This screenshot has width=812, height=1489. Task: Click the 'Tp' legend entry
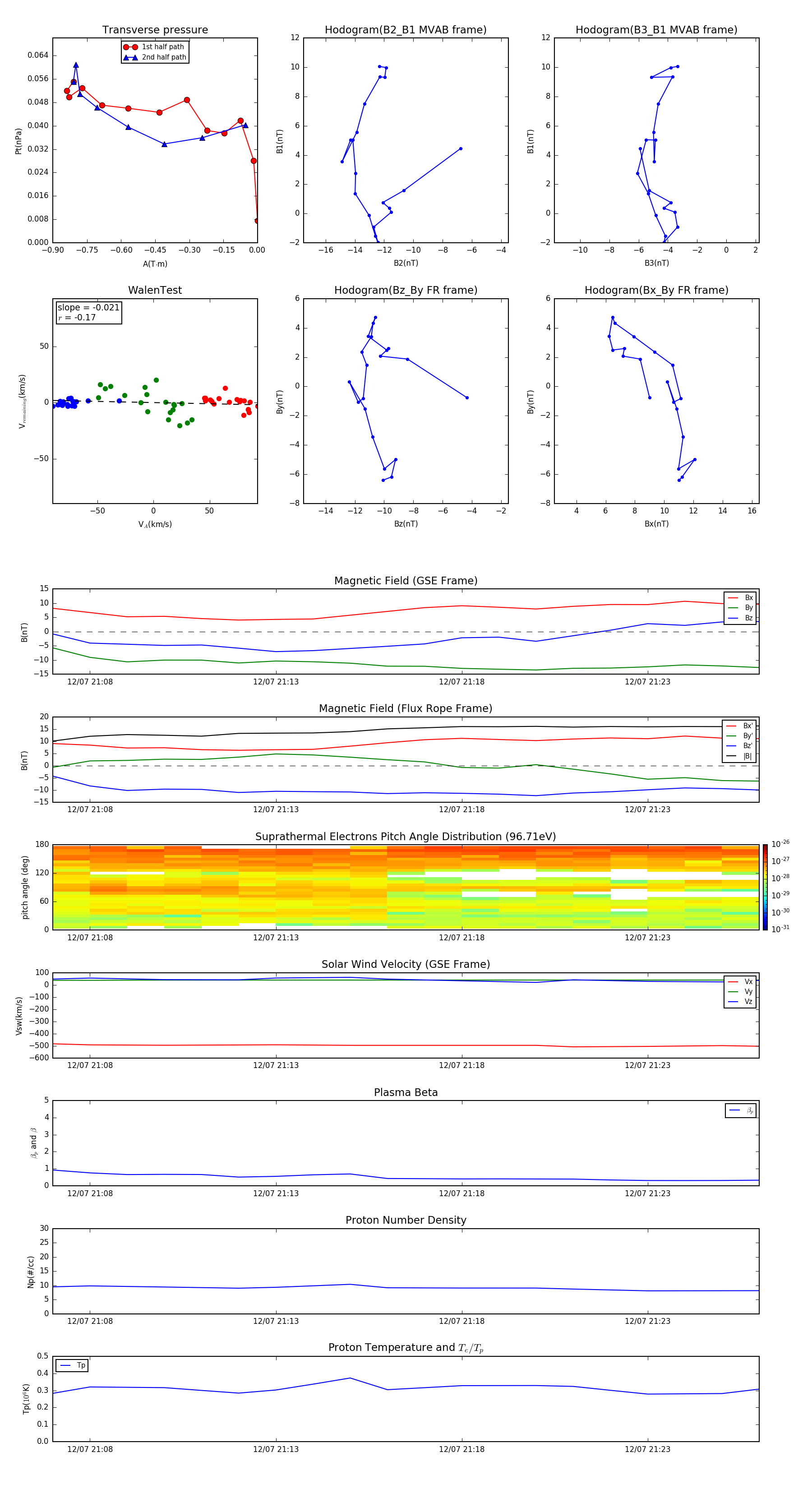tap(72, 1365)
